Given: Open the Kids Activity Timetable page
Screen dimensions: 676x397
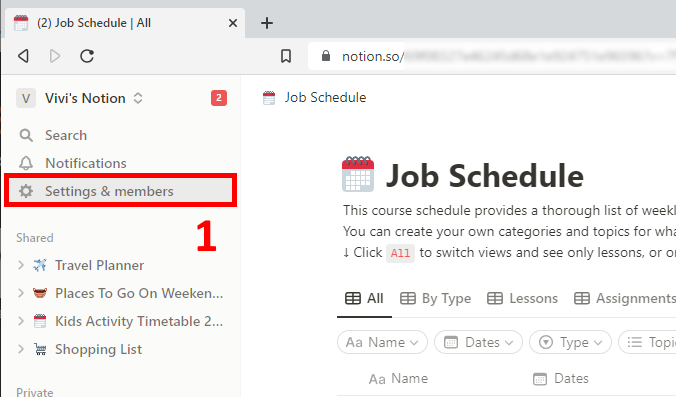Looking at the screenshot, I should pyautogui.click(x=139, y=321).
